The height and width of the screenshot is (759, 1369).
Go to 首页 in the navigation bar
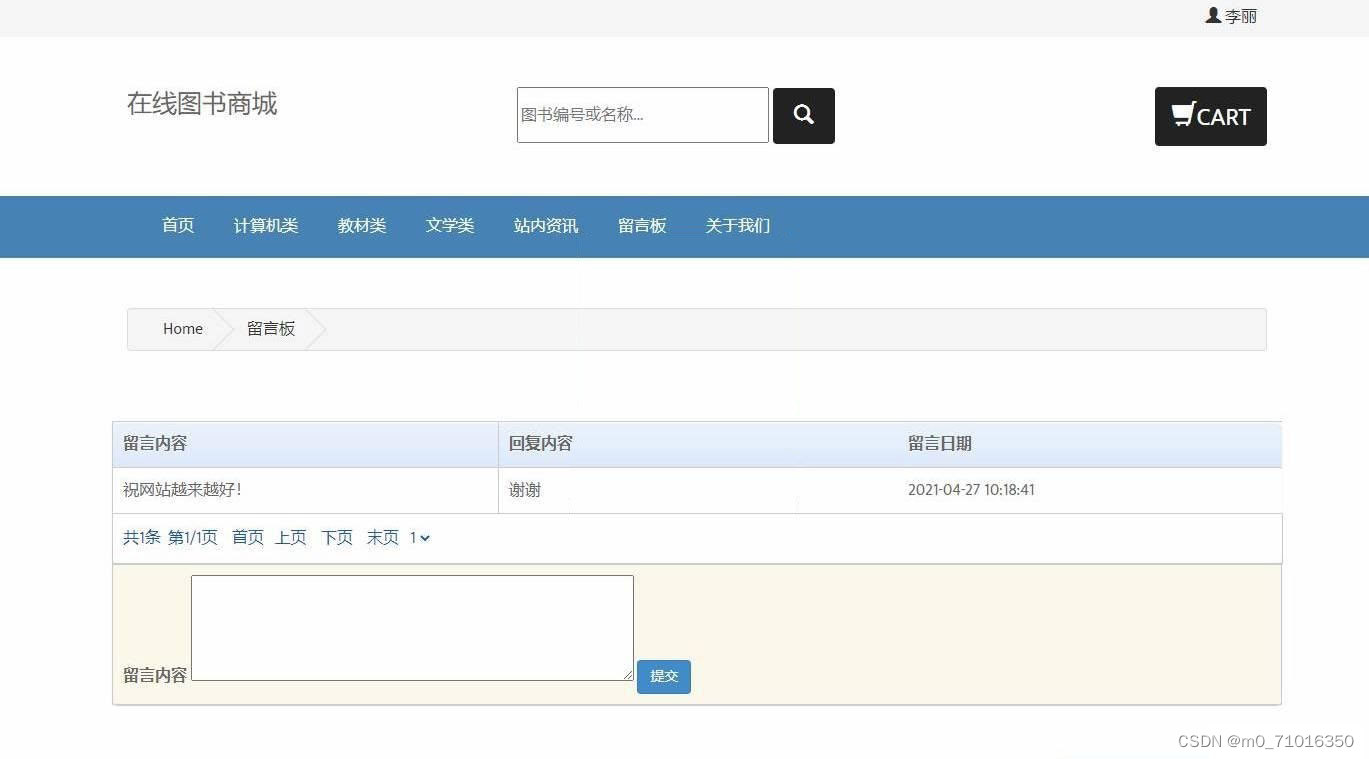(177, 226)
